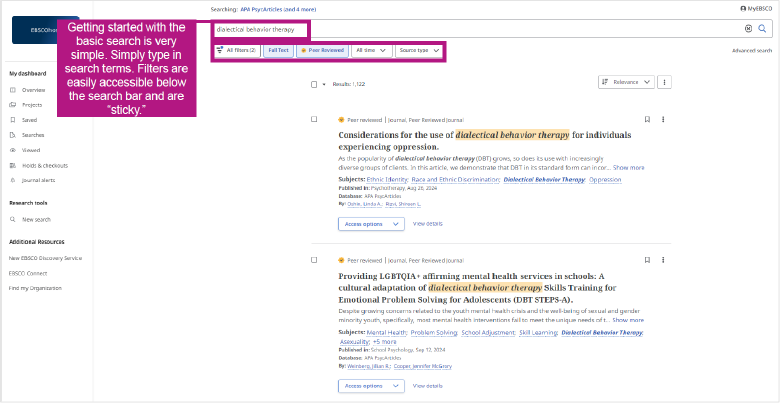Open Saved in My dashboard
Image resolution: width=780 pixels, height=403 pixels.
29,120
